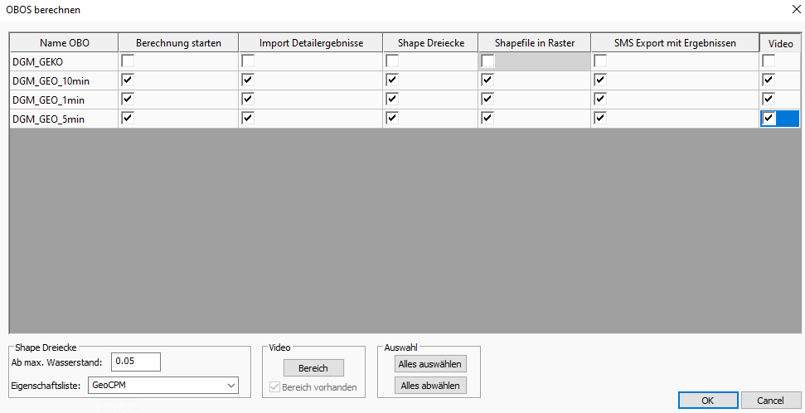Close the OBOS berechnen window

coord(785,10)
